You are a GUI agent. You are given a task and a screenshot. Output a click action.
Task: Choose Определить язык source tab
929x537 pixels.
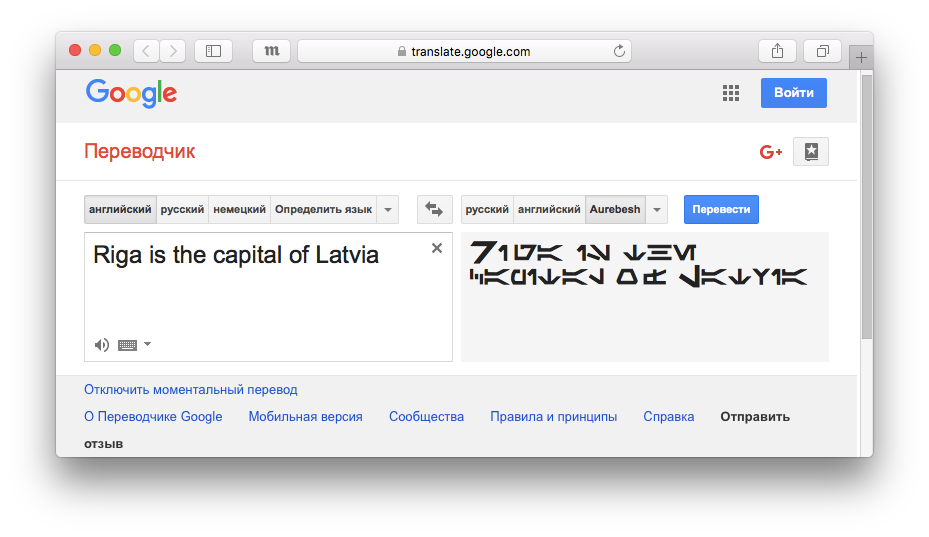323,210
